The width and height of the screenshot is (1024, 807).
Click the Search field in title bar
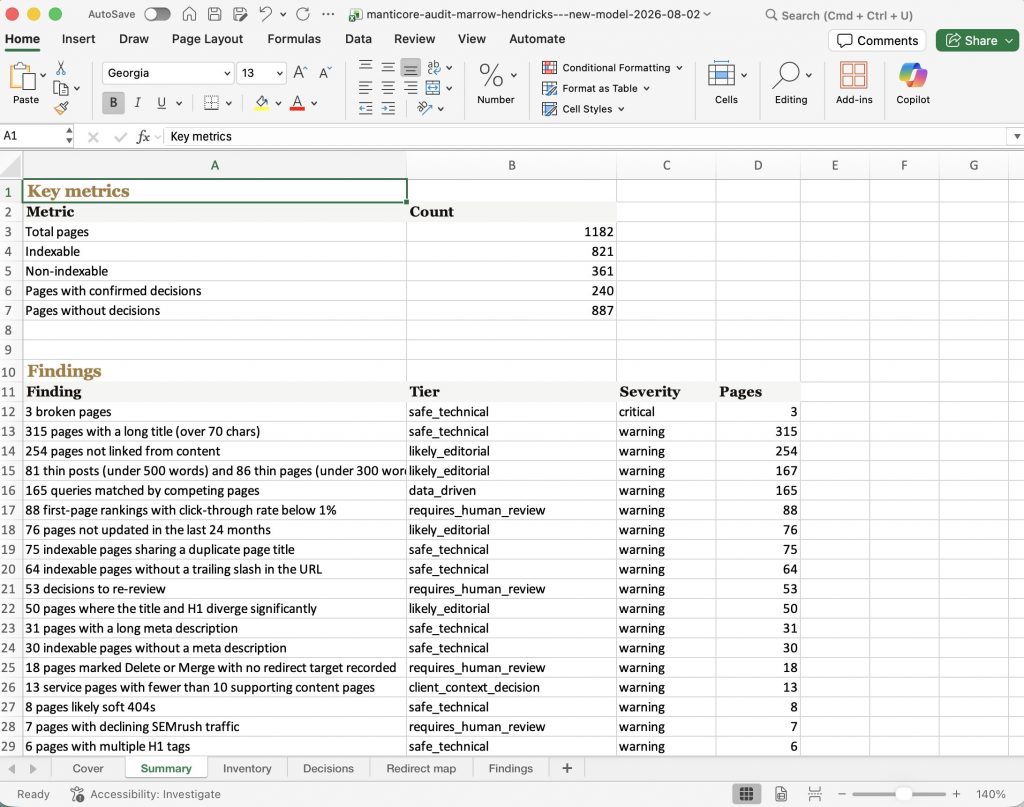point(839,15)
